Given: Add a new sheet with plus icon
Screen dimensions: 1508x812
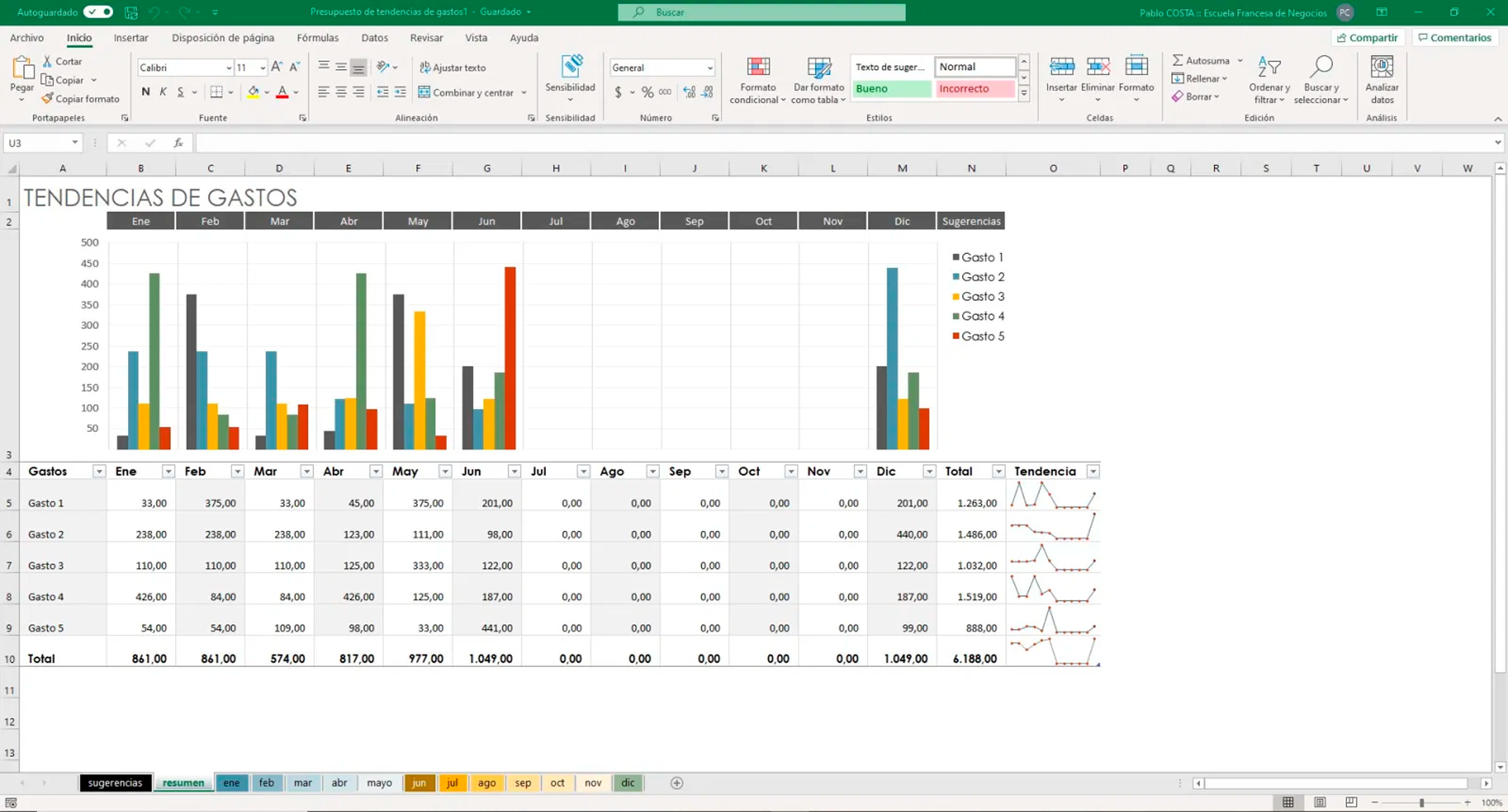Looking at the screenshot, I should (x=677, y=783).
